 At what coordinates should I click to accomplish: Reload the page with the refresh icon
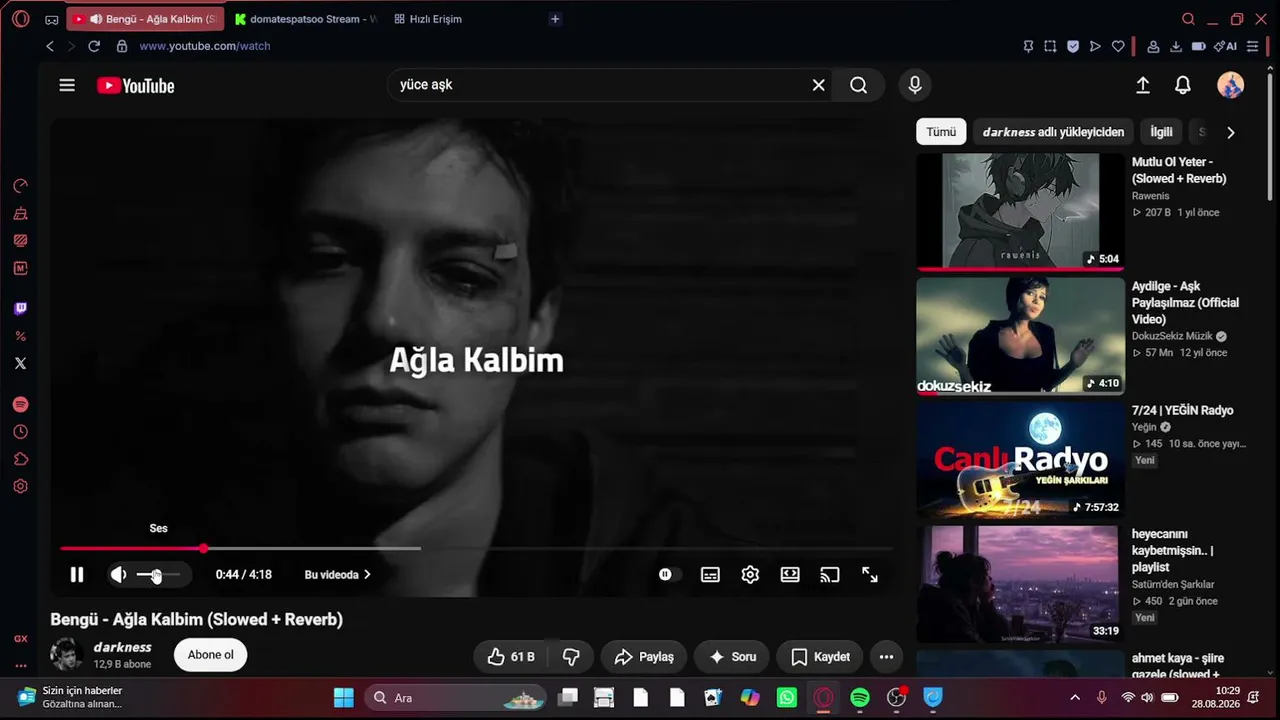pyautogui.click(x=94, y=46)
